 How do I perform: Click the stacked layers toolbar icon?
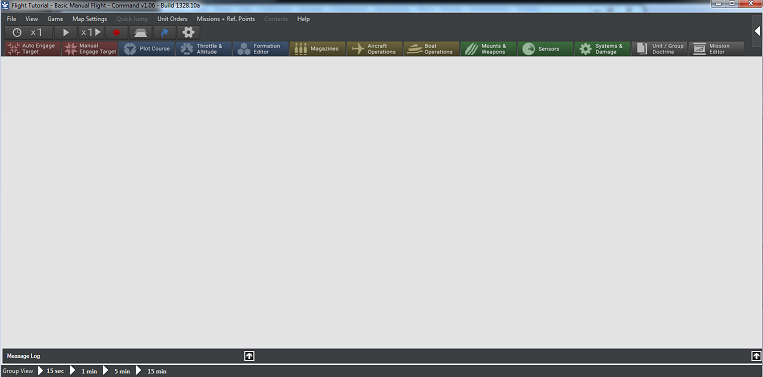(x=140, y=33)
